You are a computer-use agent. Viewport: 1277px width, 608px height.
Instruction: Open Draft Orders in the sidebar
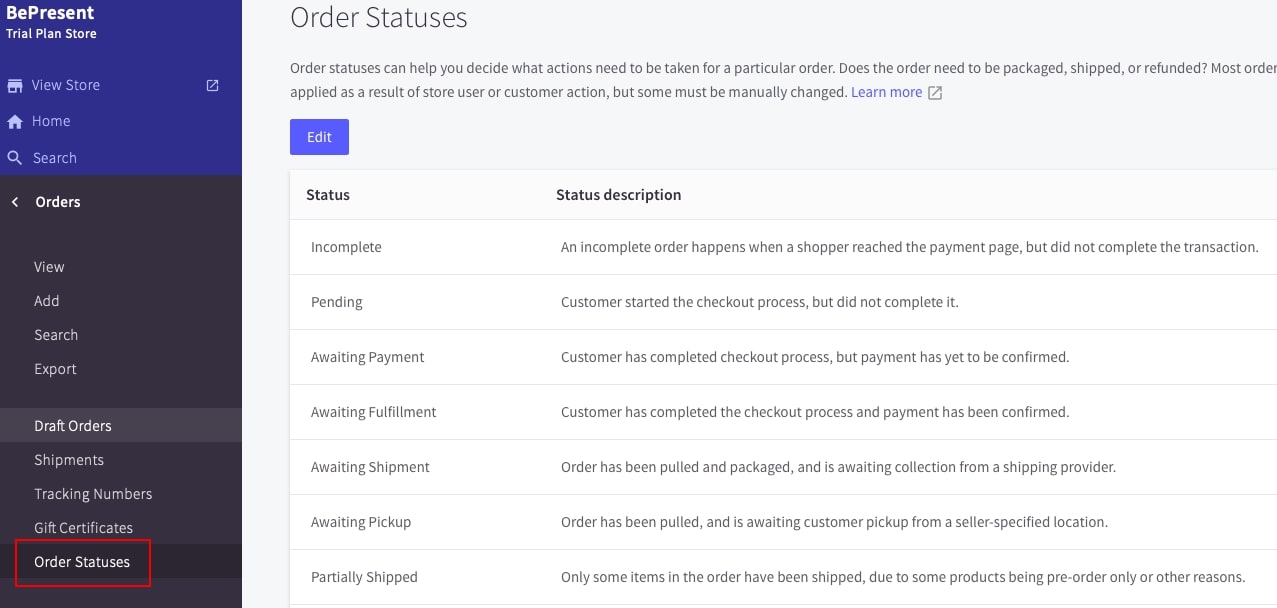pyautogui.click(x=73, y=426)
